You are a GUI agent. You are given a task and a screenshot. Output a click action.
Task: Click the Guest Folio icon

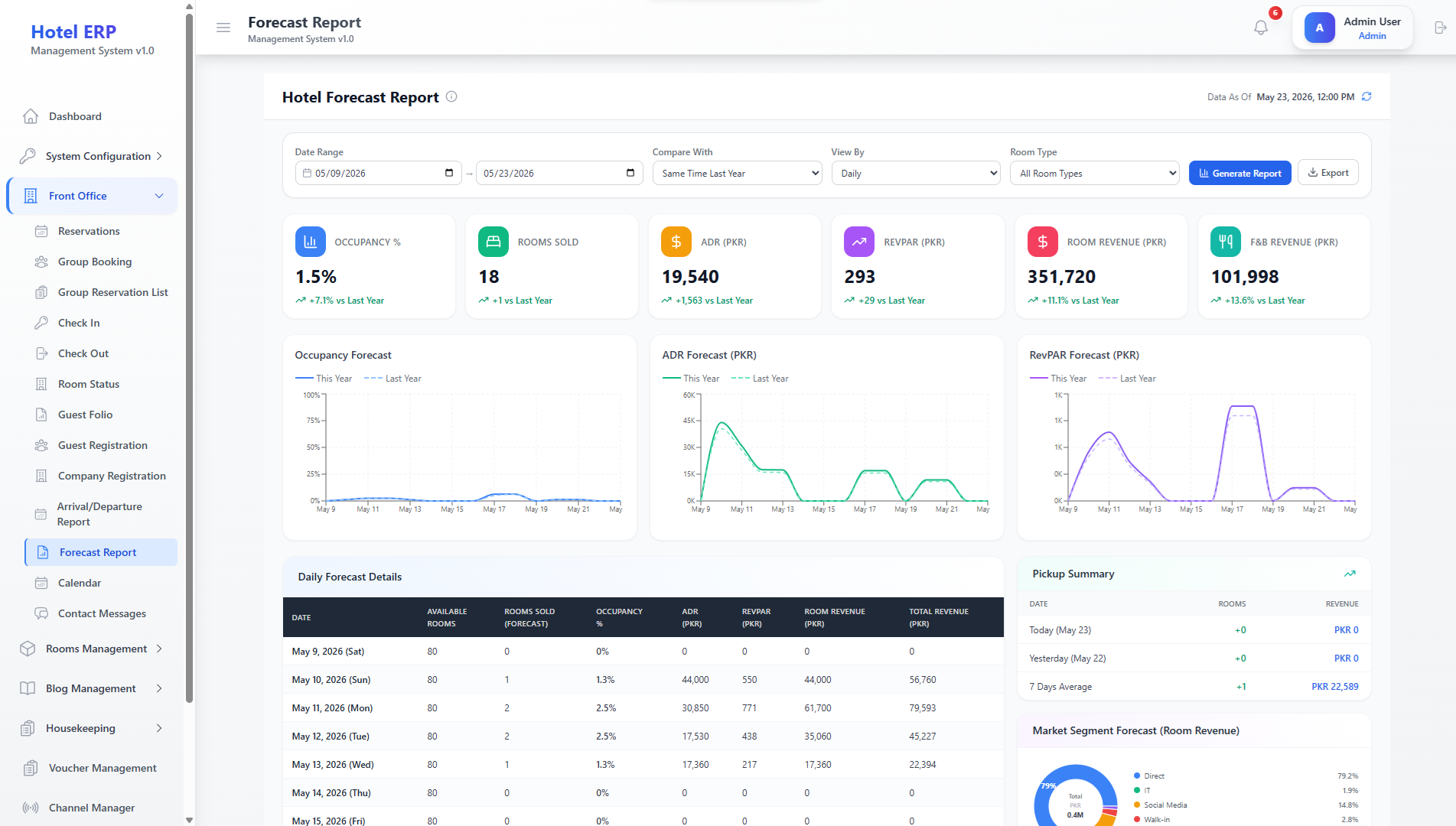click(41, 415)
